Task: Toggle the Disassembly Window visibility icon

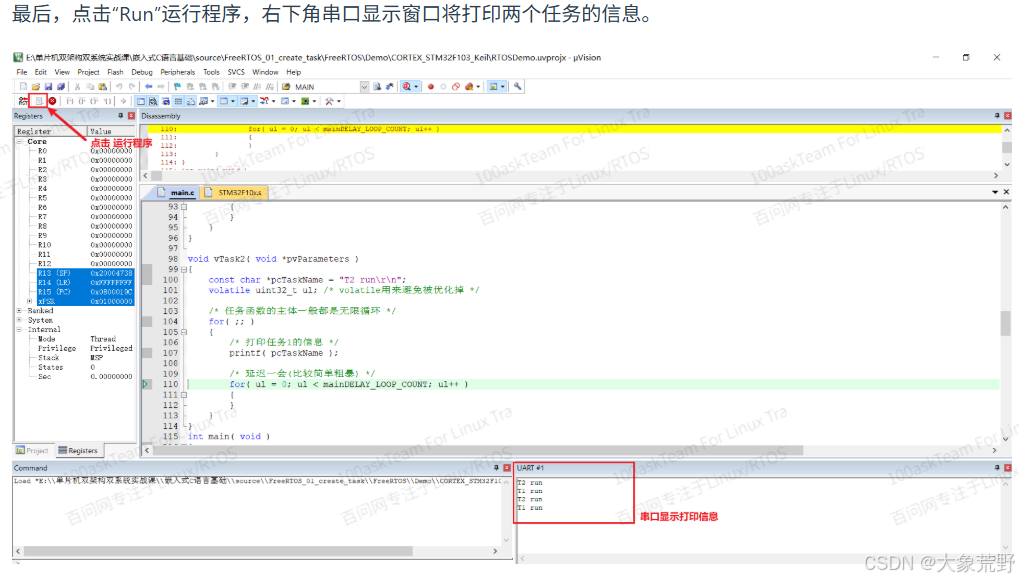Action: (x=155, y=101)
